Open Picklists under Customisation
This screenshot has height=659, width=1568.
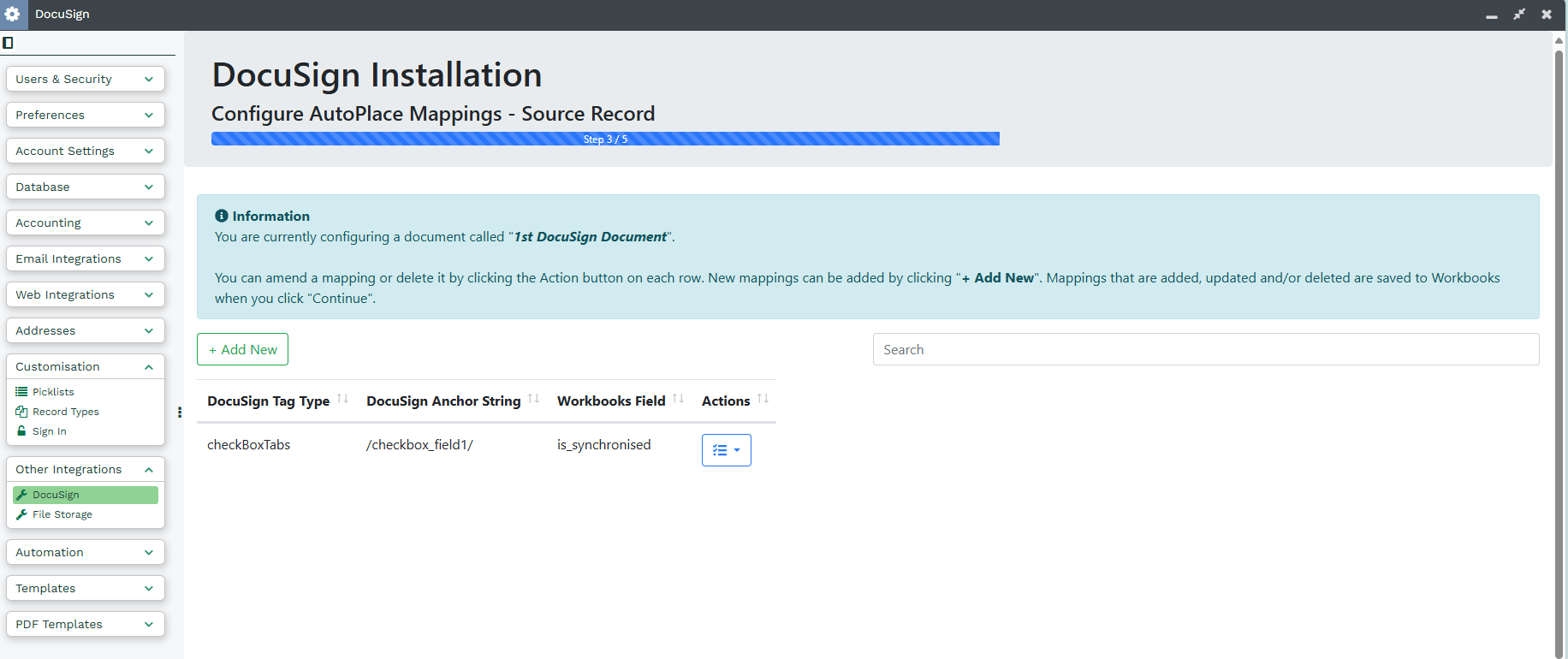click(x=53, y=392)
